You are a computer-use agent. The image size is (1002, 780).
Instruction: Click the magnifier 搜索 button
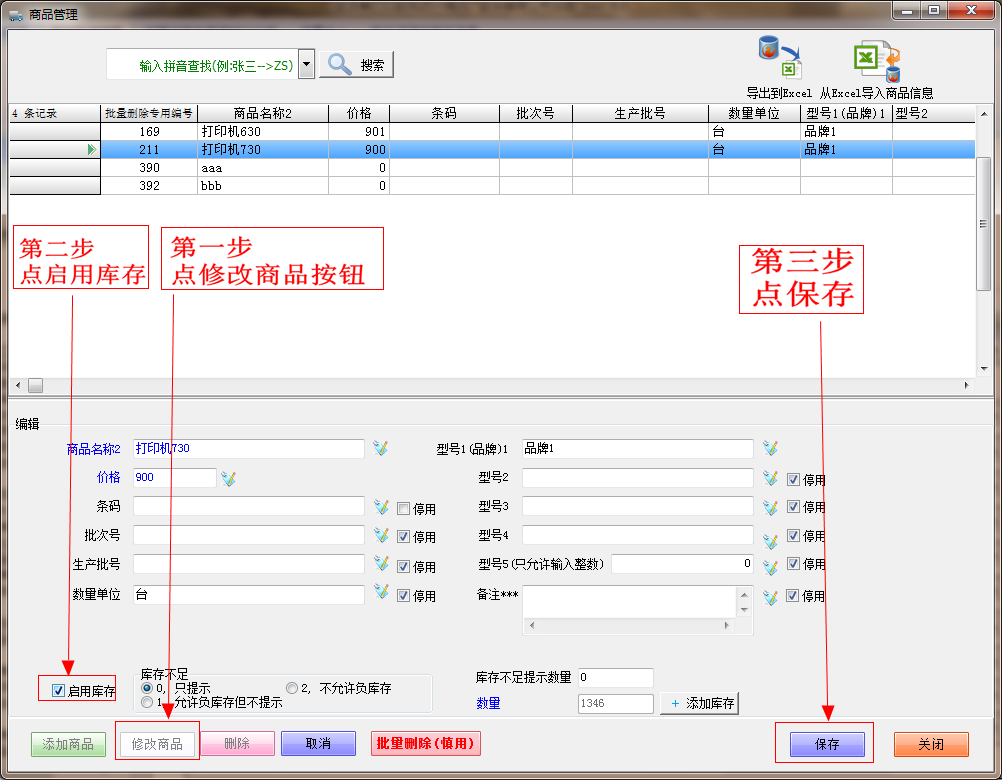coord(357,65)
